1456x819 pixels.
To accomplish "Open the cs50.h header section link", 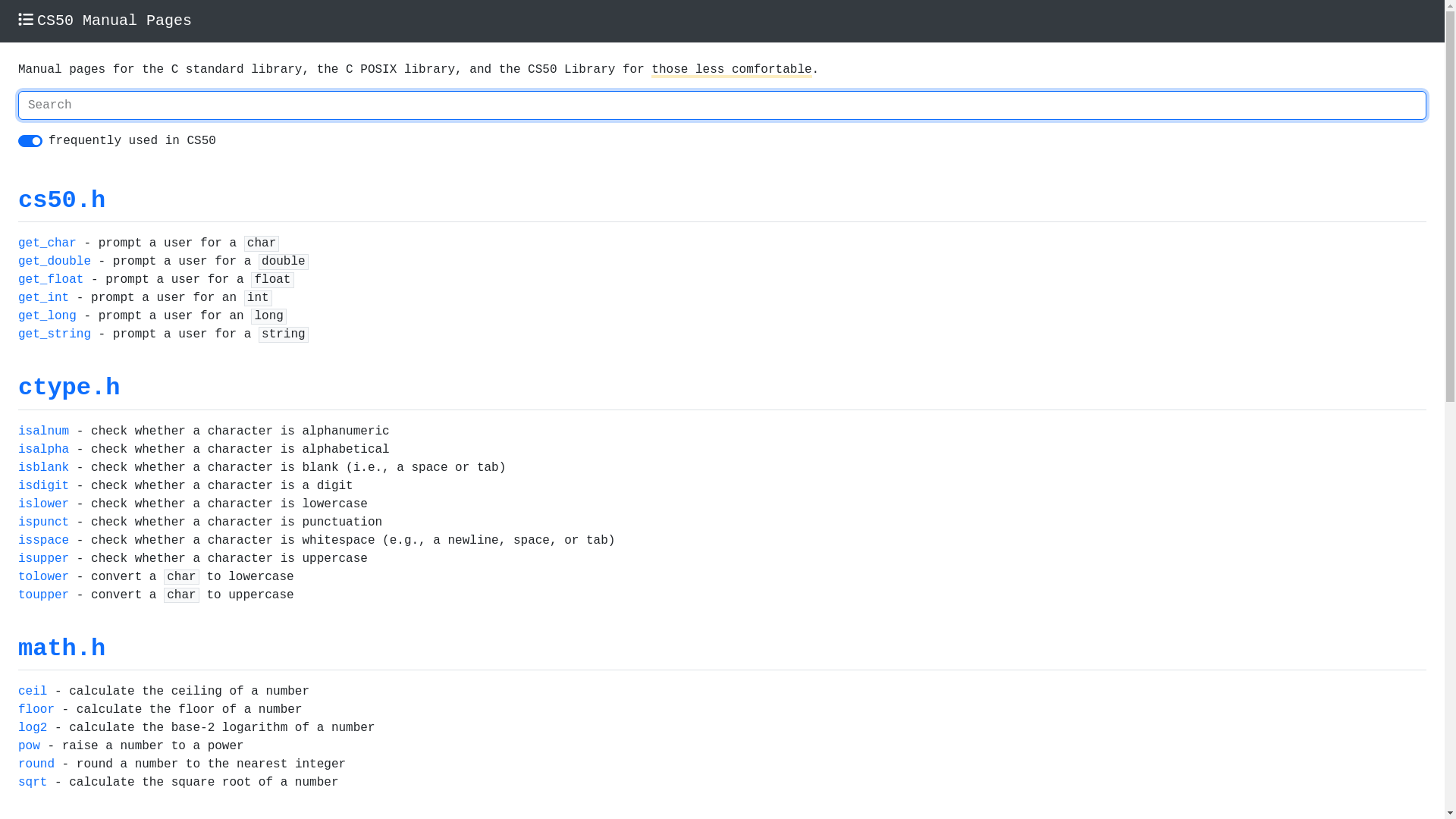I will click(61, 200).
